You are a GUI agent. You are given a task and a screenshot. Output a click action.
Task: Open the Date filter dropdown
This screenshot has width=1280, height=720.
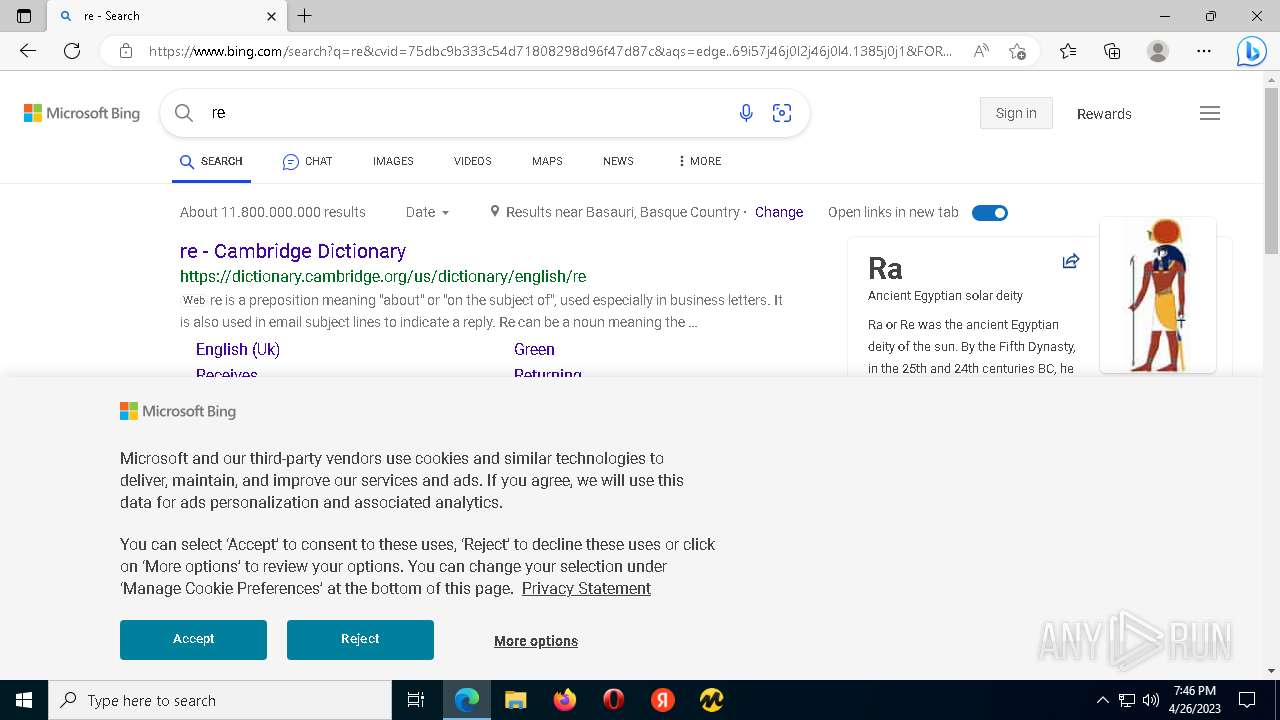pyautogui.click(x=427, y=212)
